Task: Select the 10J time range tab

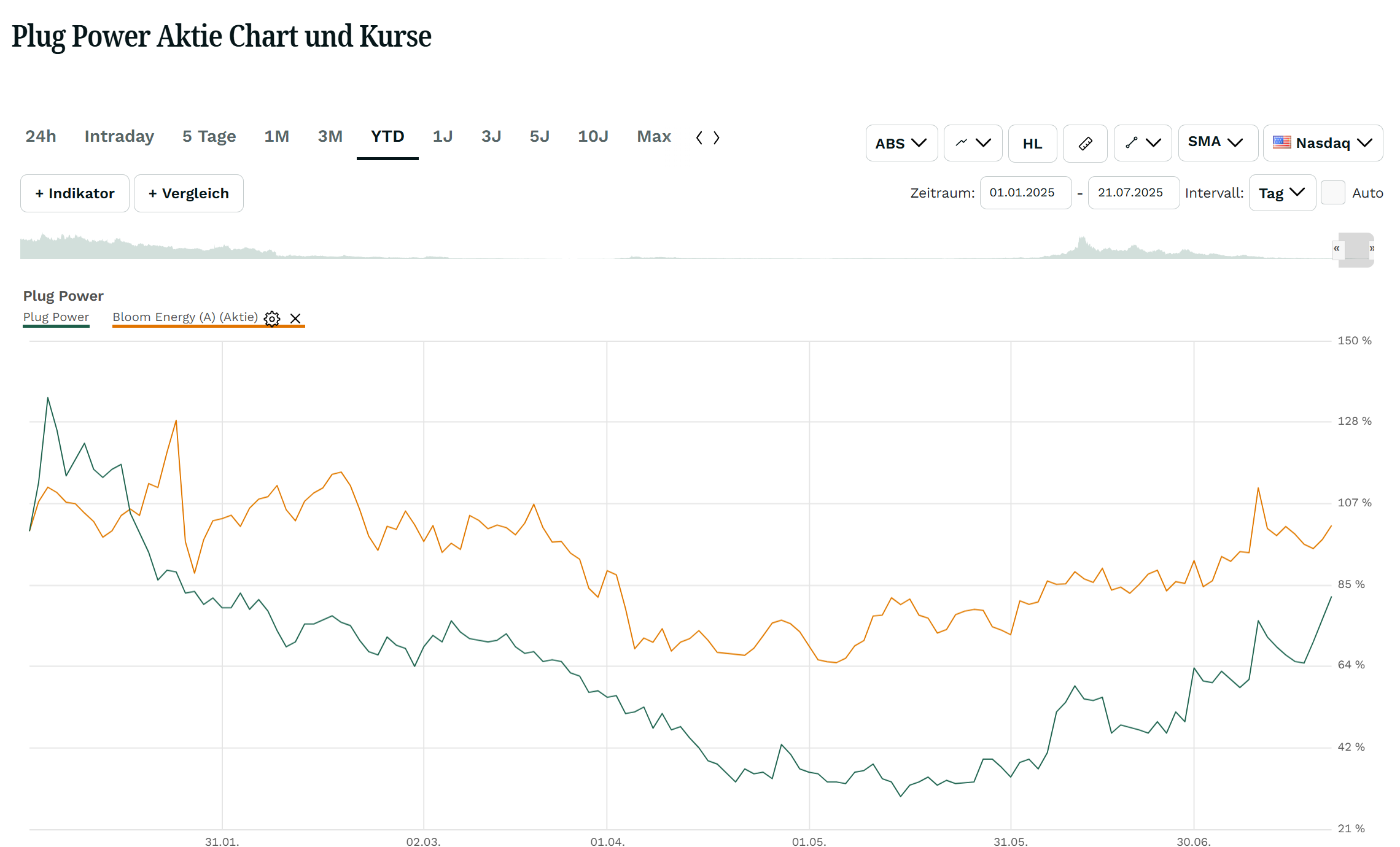Action: (593, 136)
